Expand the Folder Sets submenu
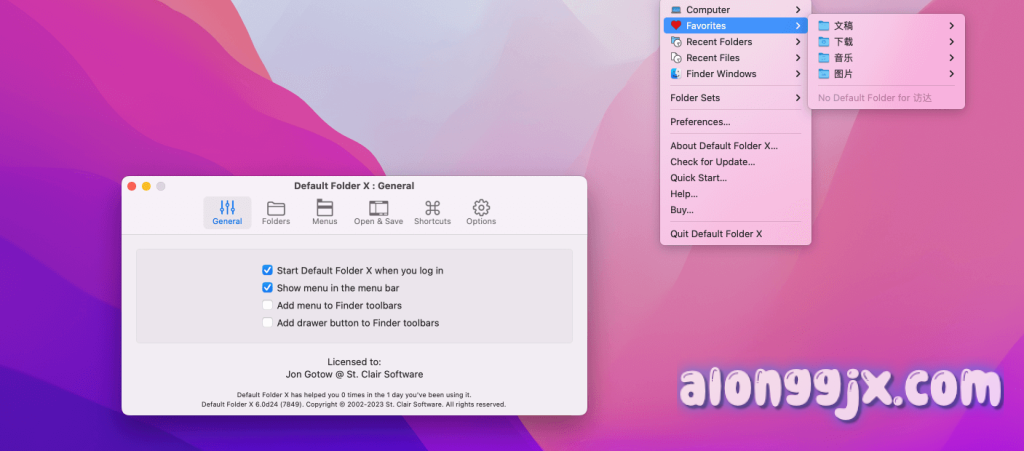The width and height of the screenshot is (1024, 451). pyautogui.click(x=735, y=98)
